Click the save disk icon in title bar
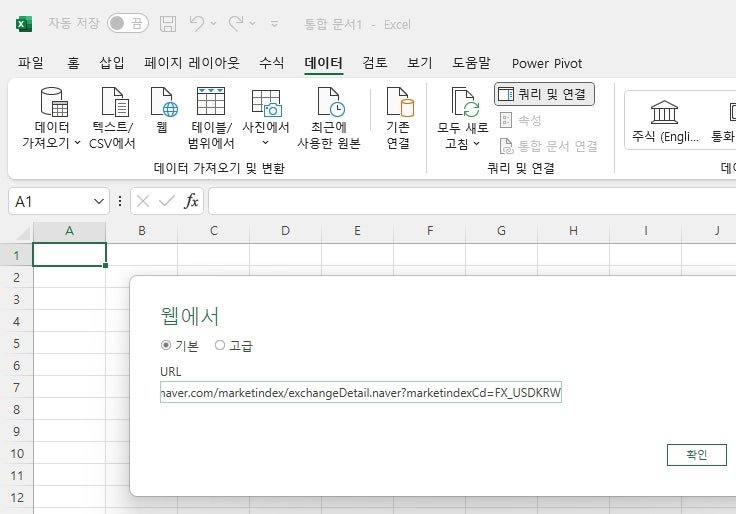 (x=168, y=23)
